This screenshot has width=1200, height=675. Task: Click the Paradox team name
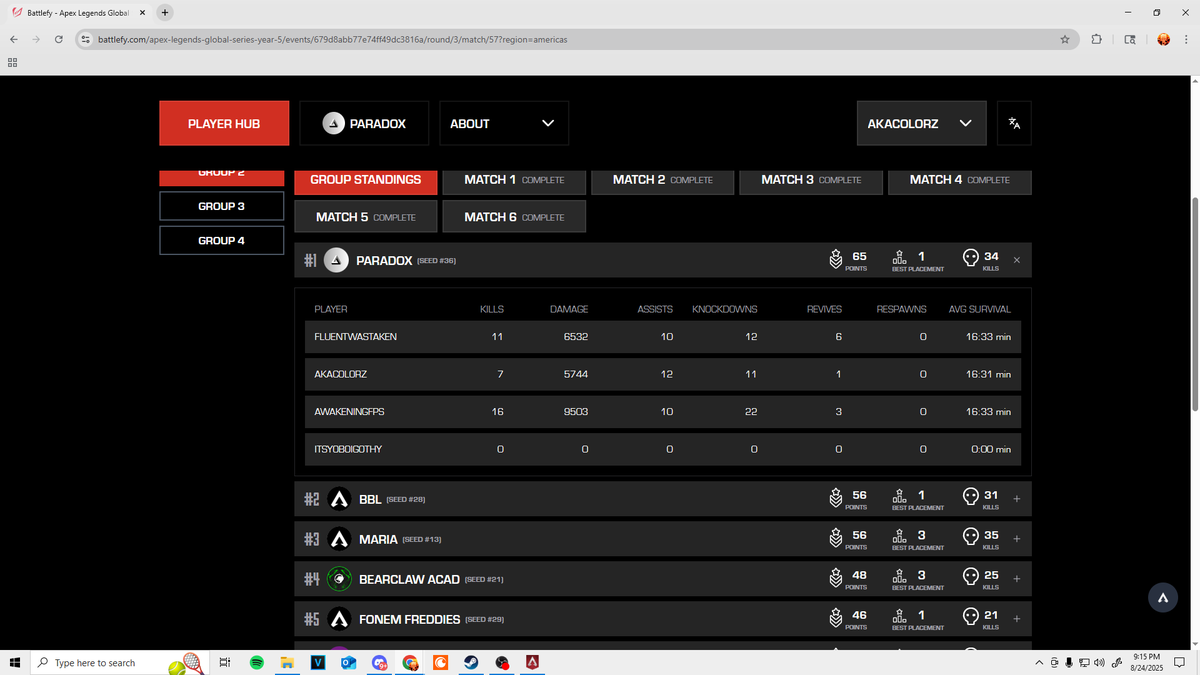[x=384, y=260]
